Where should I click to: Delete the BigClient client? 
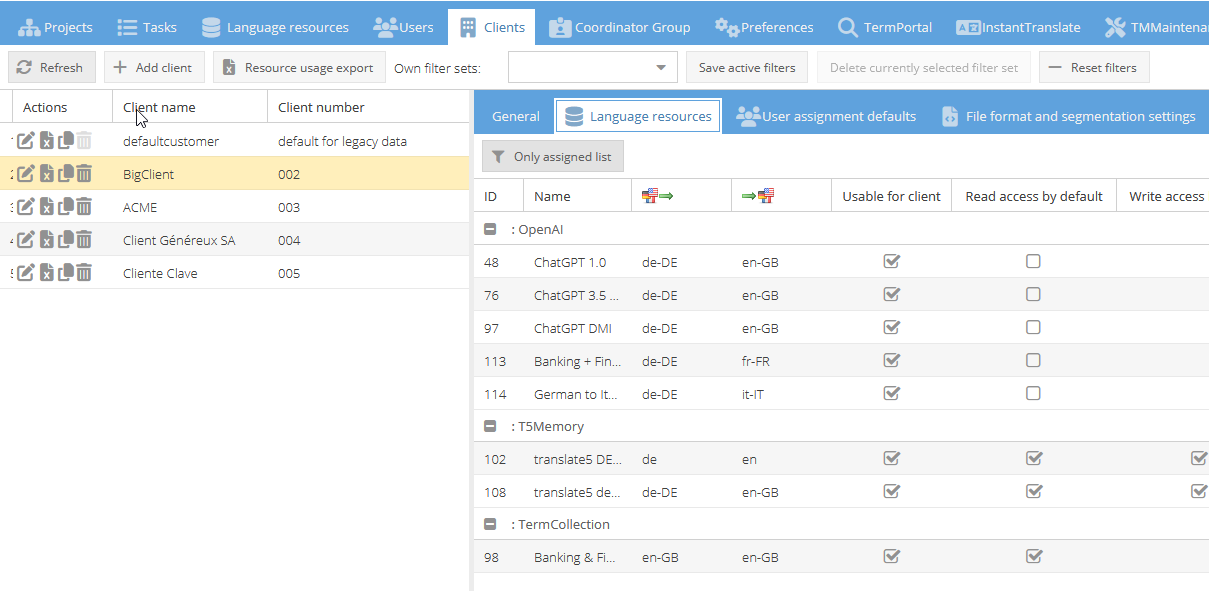click(x=84, y=174)
